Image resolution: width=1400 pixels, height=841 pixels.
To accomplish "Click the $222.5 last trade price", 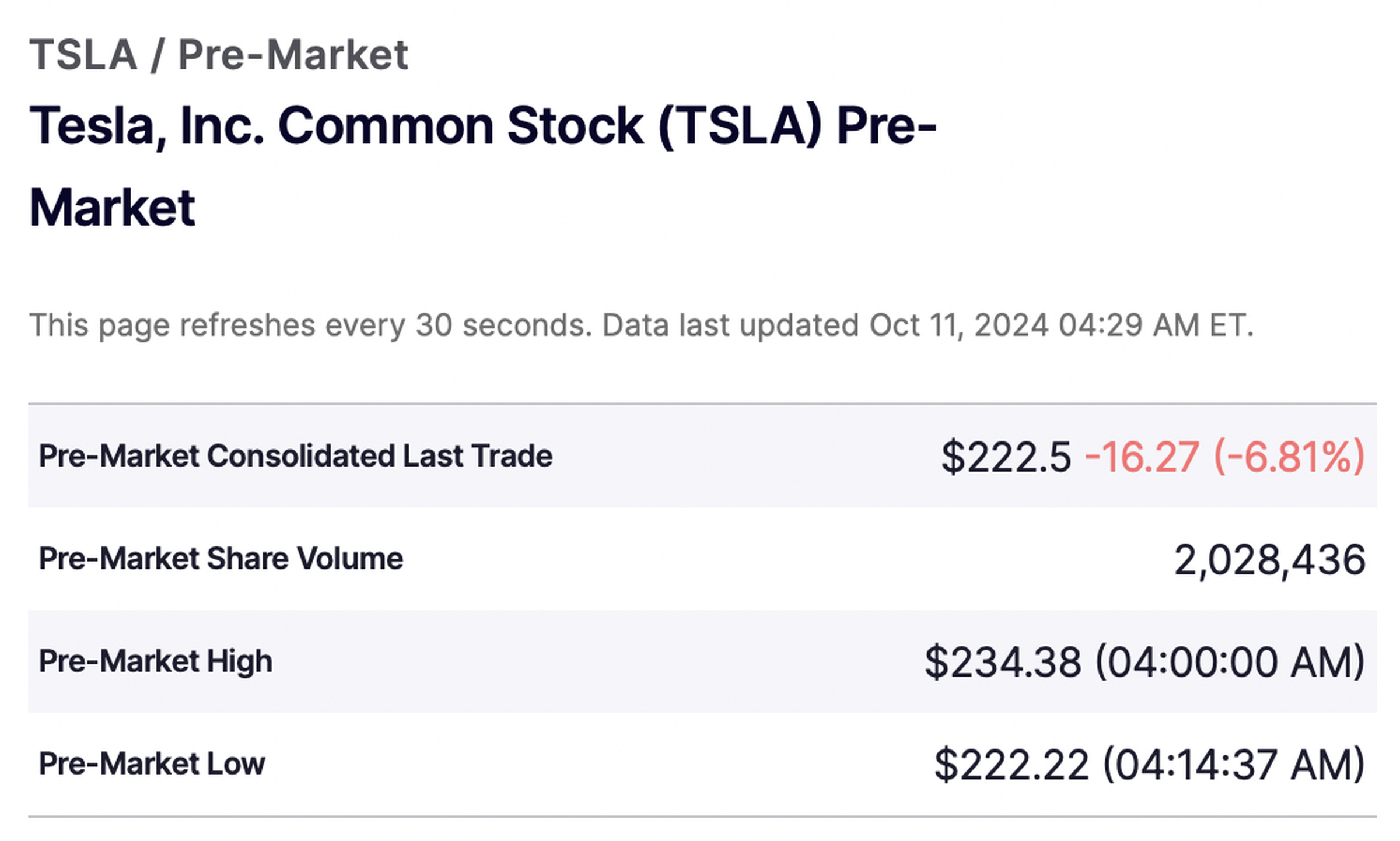I will pyautogui.click(x=1006, y=457).
